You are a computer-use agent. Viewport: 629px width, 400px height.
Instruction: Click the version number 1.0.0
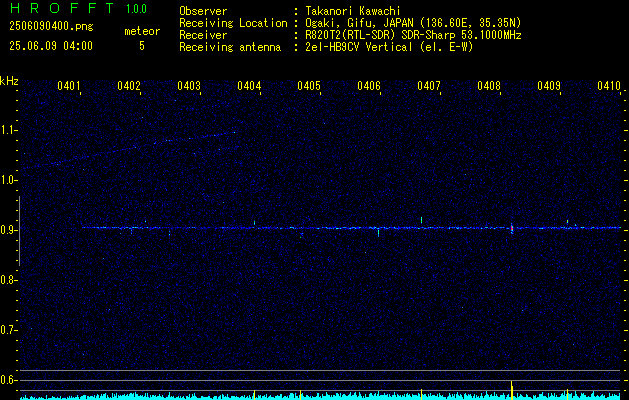click(136, 8)
